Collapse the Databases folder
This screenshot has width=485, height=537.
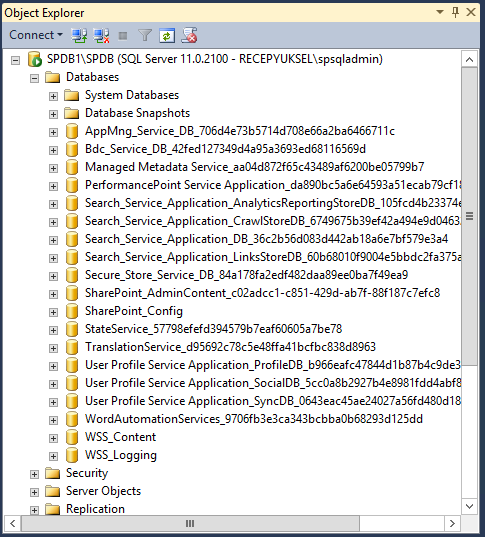(x=34, y=78)
